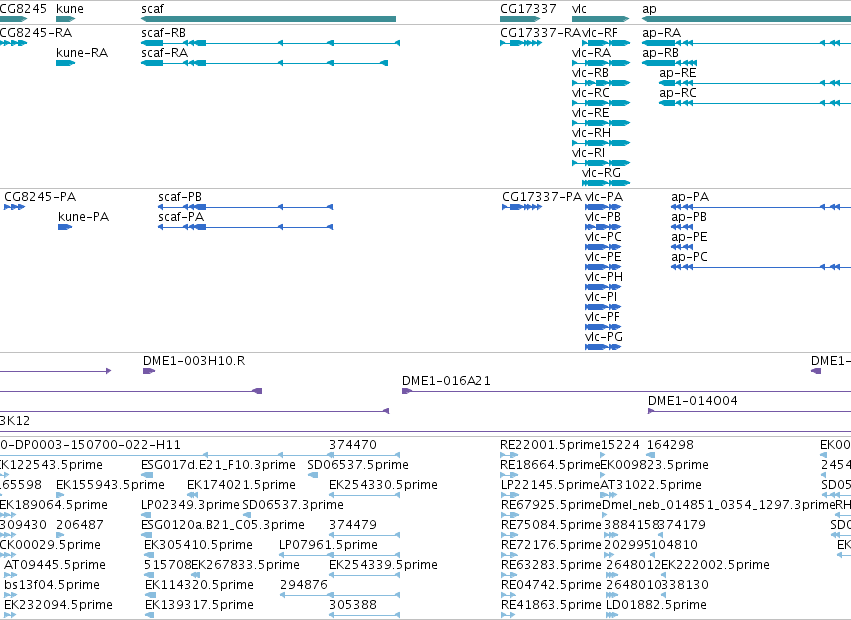Screen dimensions: 851x620
Task: Click the 374470 EST label
Action: (x=353, y=445)
